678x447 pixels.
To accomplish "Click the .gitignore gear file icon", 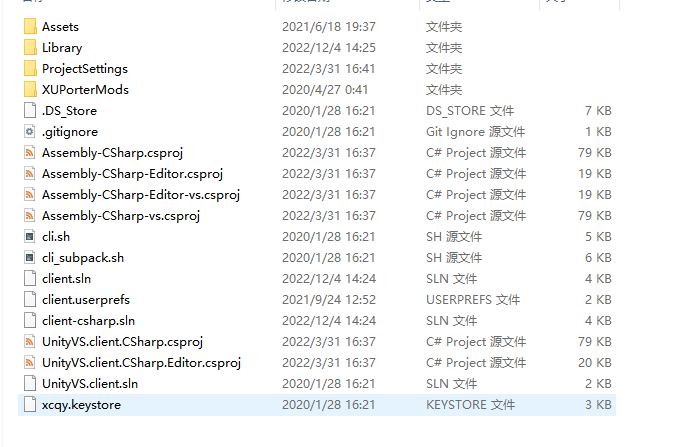I will pos(30,131).
